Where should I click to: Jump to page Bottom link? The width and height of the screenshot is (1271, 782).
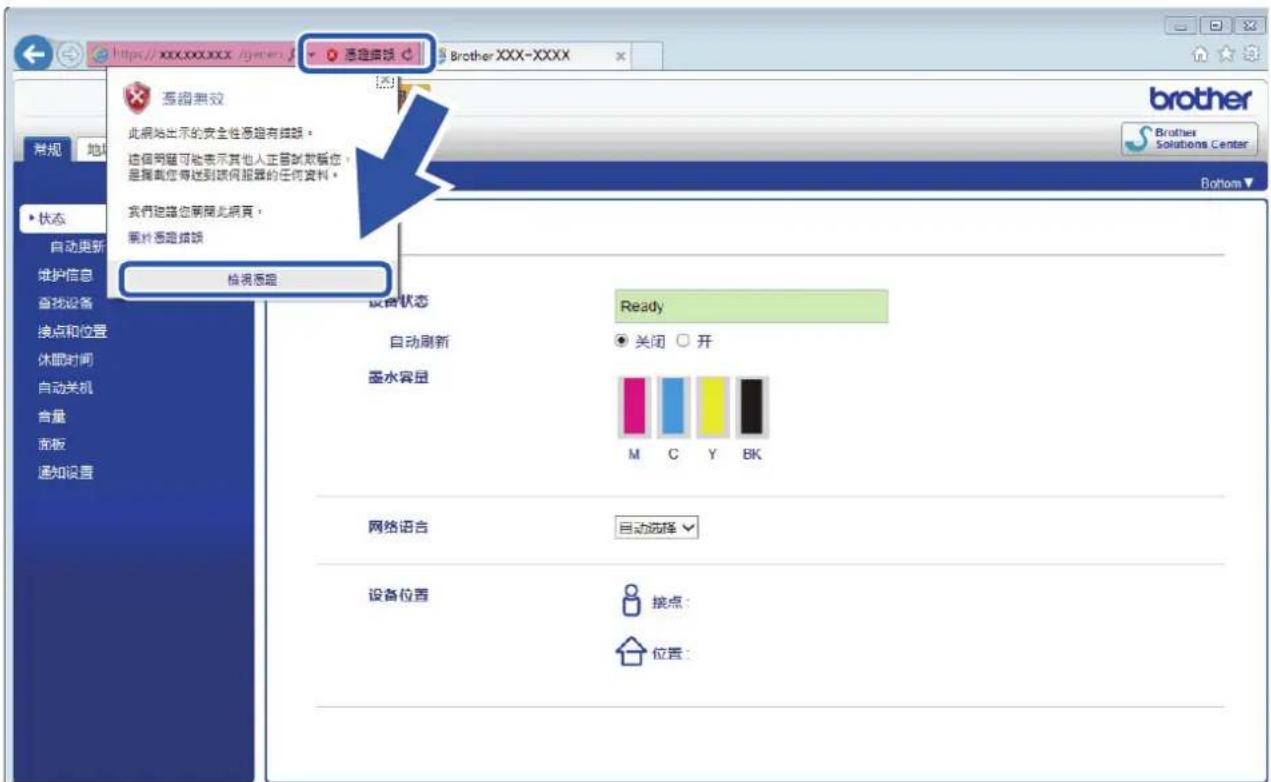point(1225,183)
